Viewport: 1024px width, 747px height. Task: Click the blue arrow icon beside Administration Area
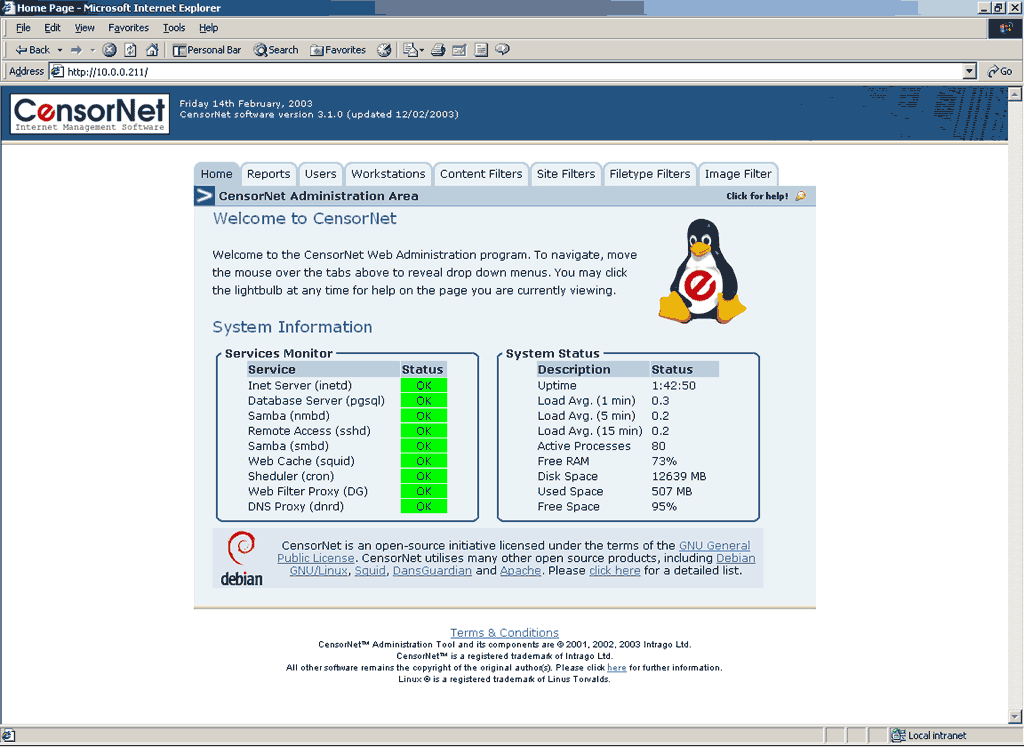tap(204, 196)
